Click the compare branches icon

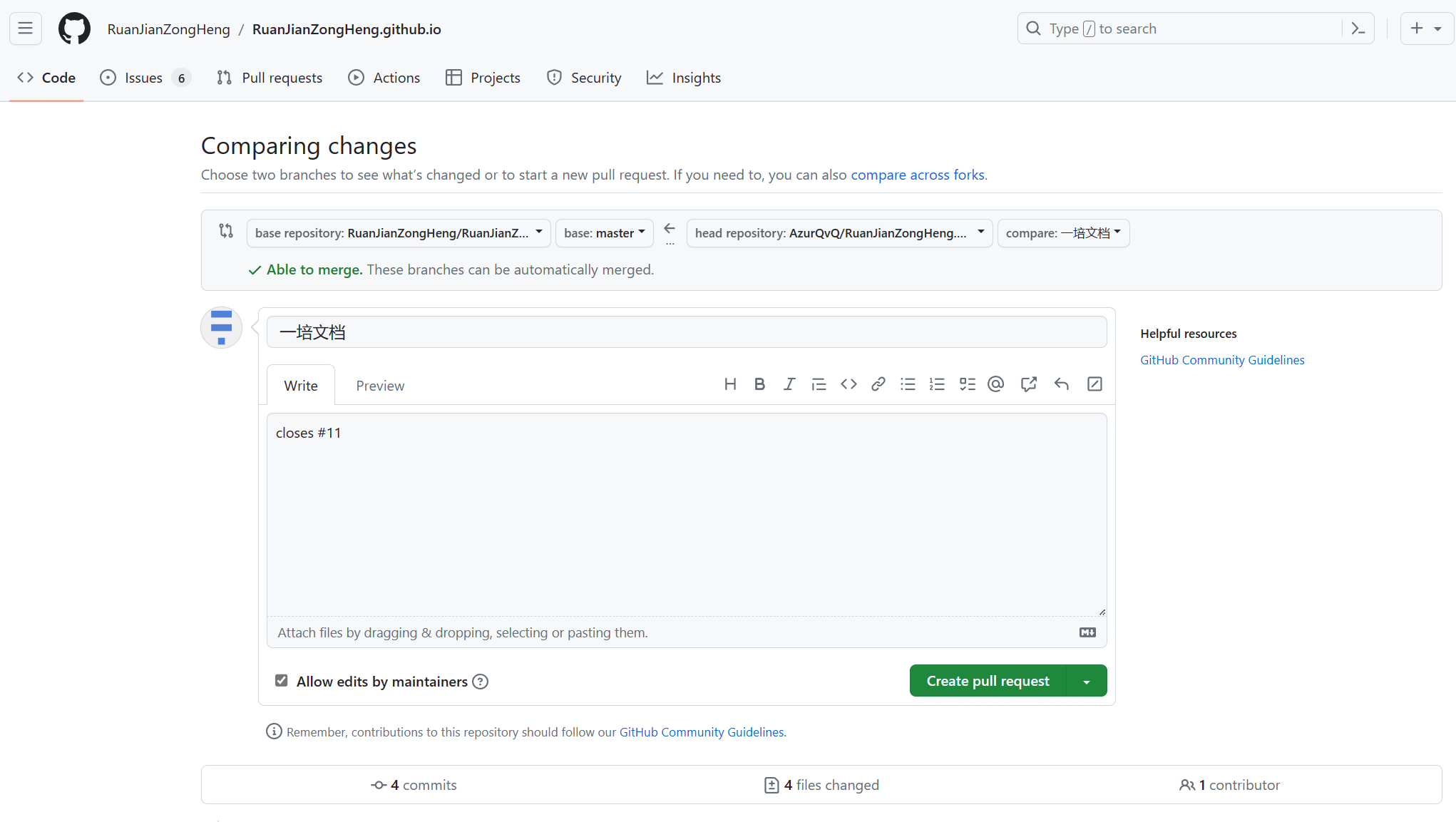tap(226, 231)
